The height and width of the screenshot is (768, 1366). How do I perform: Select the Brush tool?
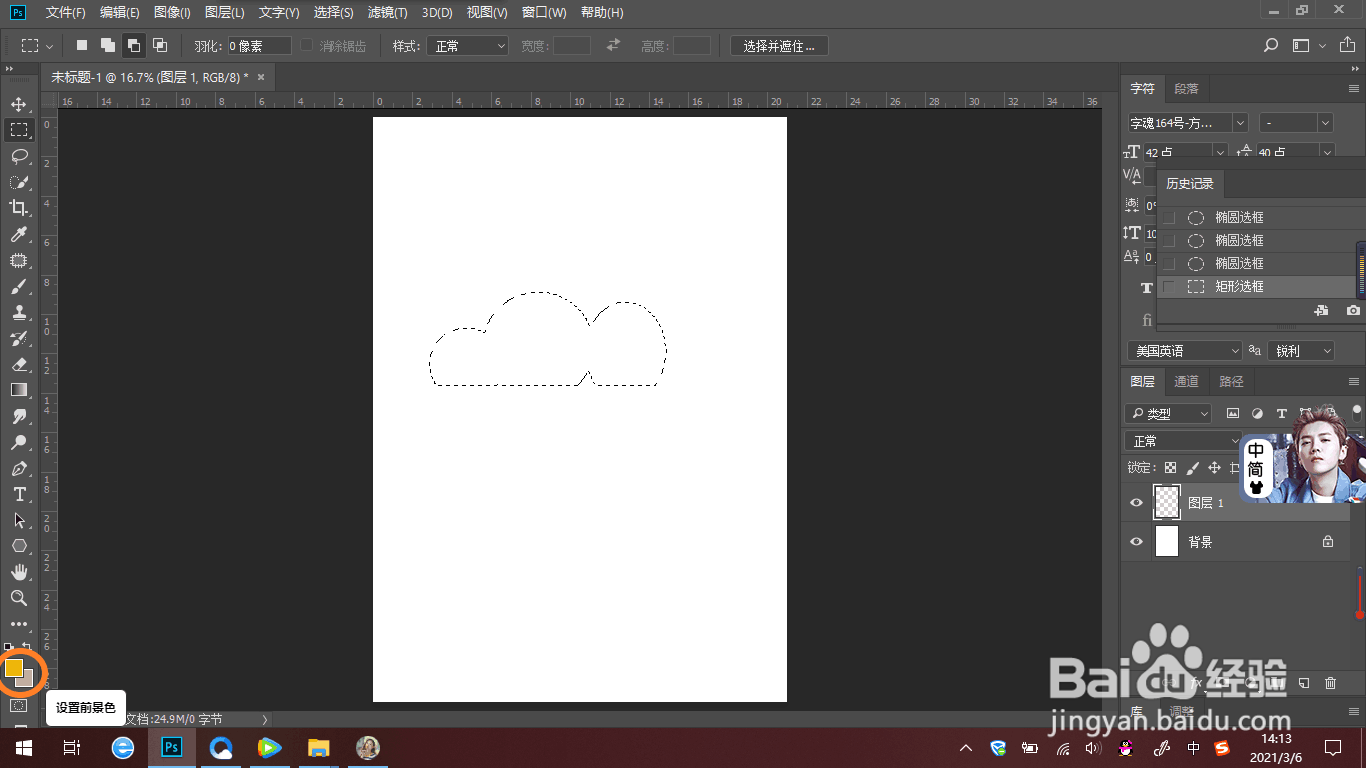(x=19, y=286)
